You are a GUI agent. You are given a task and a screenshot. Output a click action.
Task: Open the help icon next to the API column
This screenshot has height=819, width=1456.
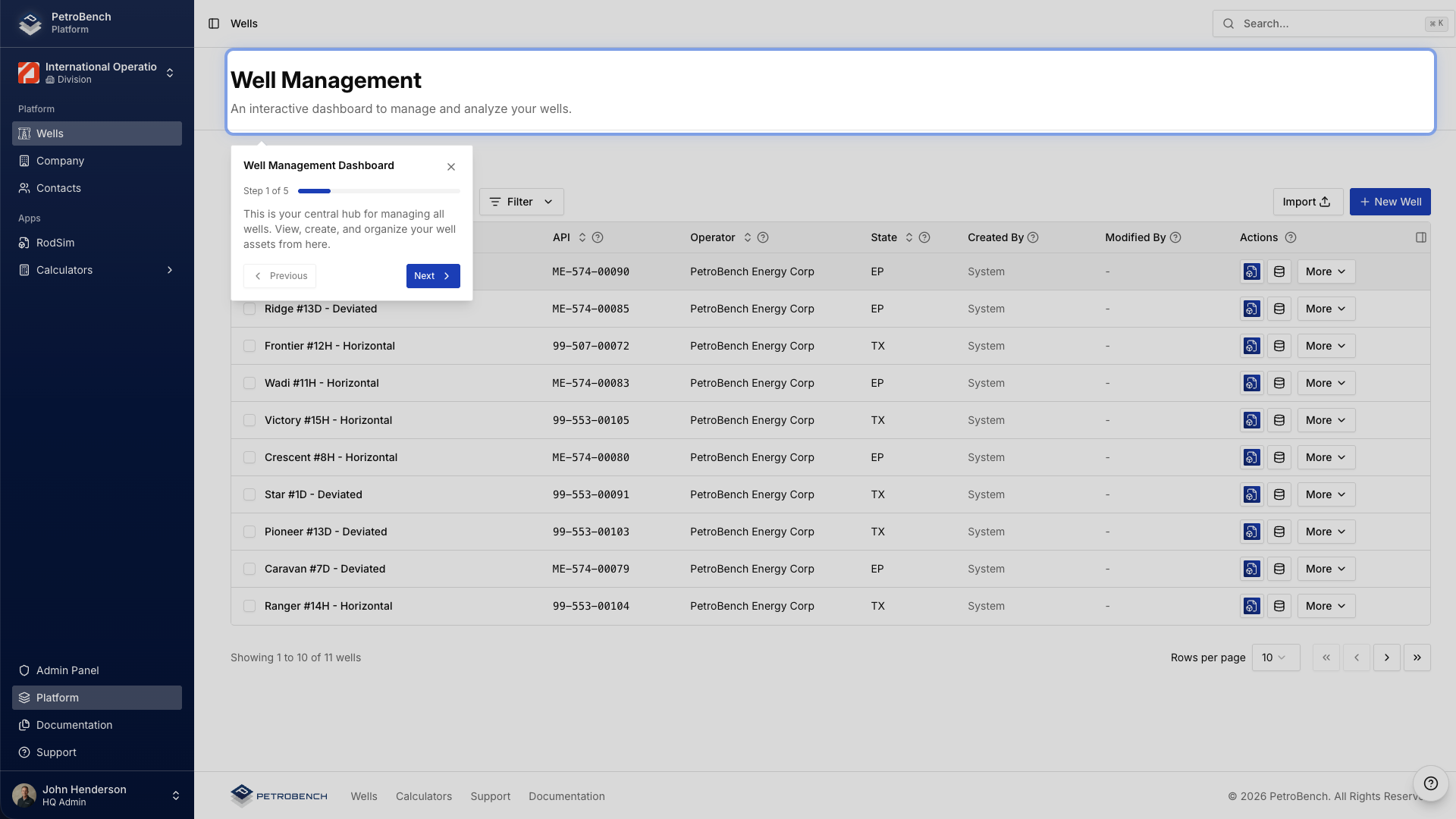tap(598, 237)
